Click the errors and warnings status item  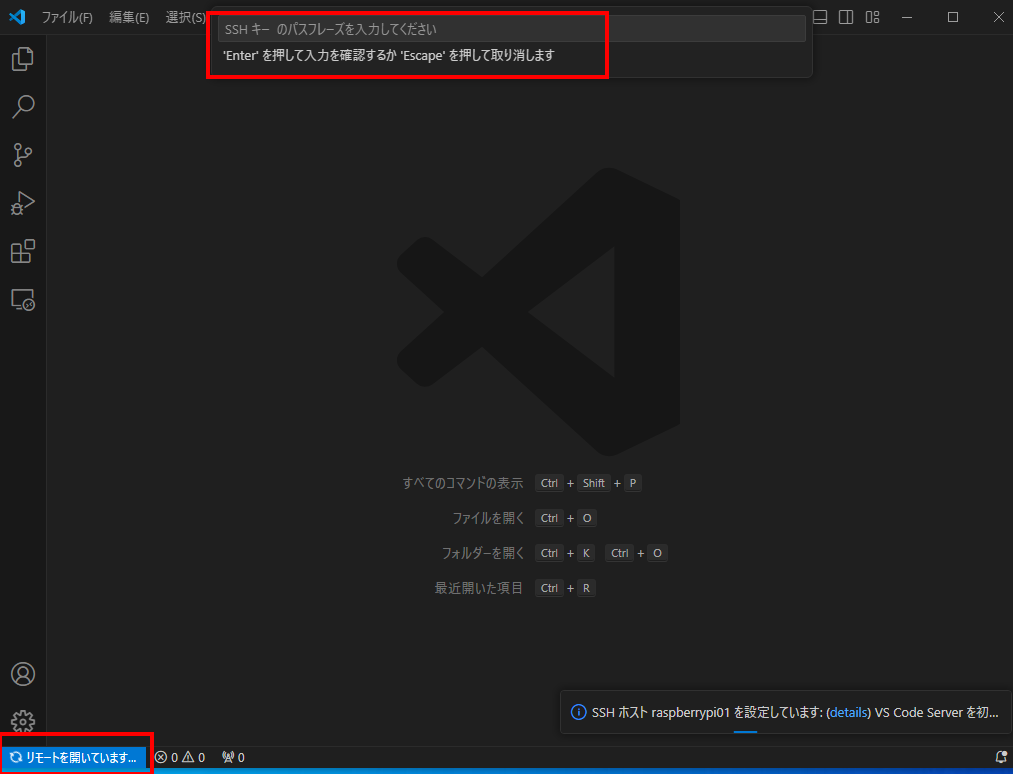180,758
